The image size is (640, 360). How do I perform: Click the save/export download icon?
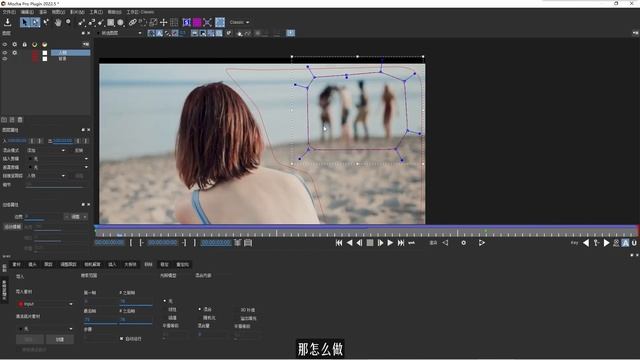[x=7, y=22]
